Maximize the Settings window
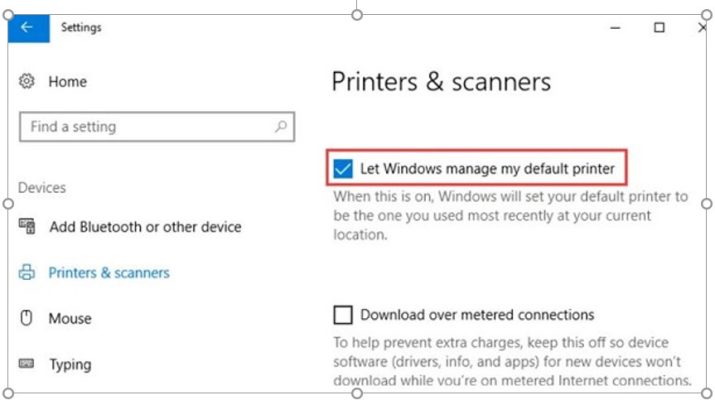Image resolution: width=715 pixels, height=400 pixels. (x=659, y=28)
